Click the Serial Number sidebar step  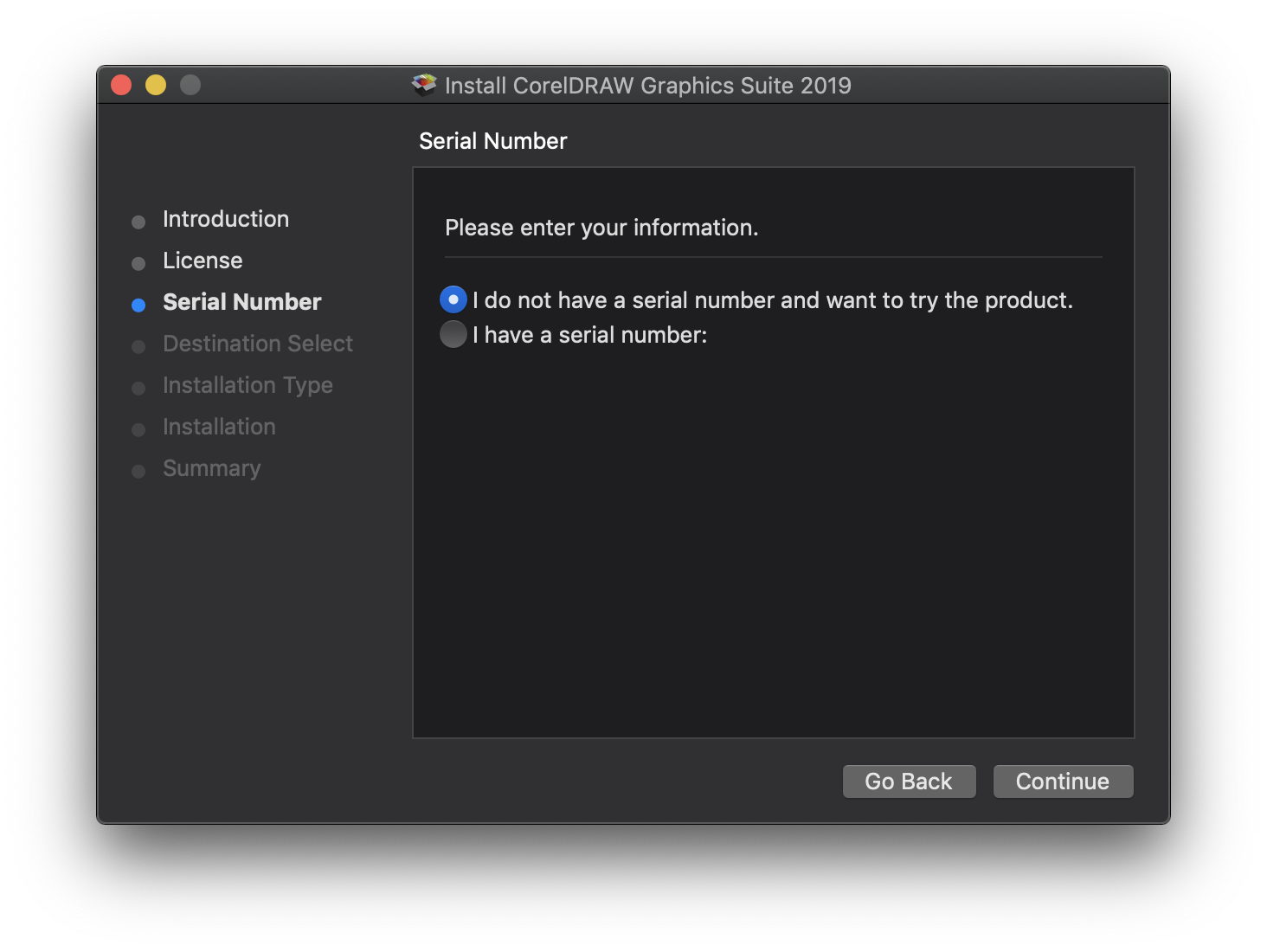241,302
